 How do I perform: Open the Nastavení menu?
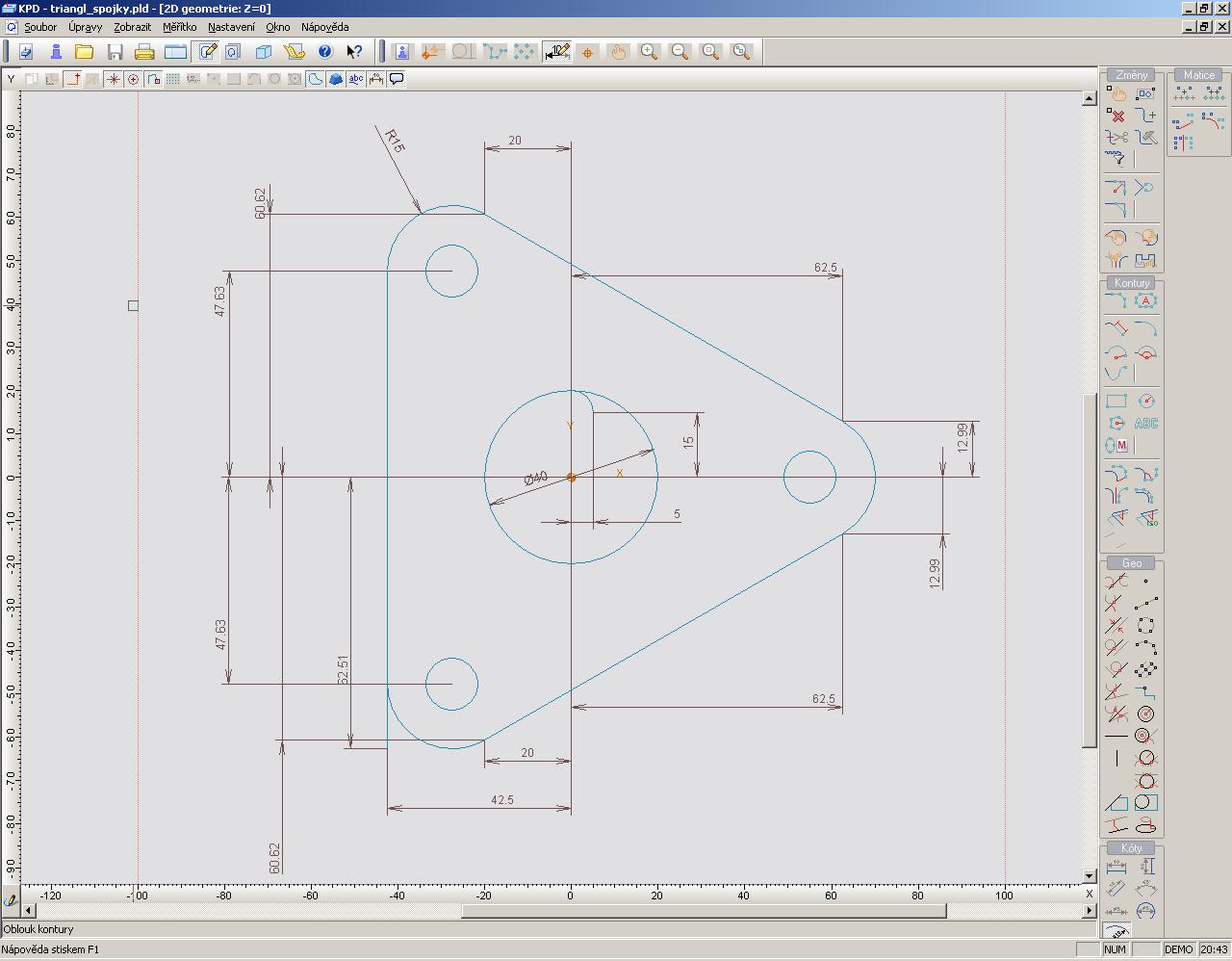[231, 27]
